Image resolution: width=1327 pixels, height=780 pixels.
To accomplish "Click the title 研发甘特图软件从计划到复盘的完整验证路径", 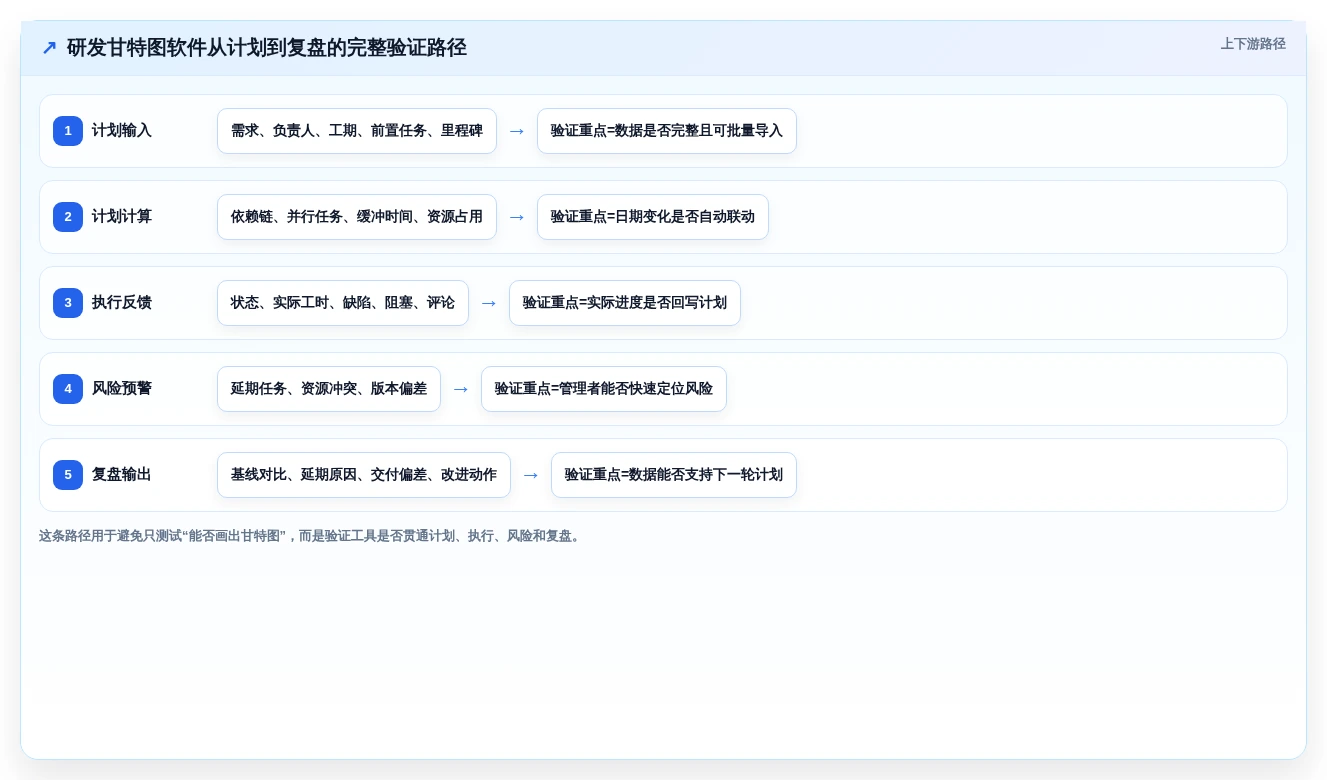I will pyautogui.click(x=267, y=48).
